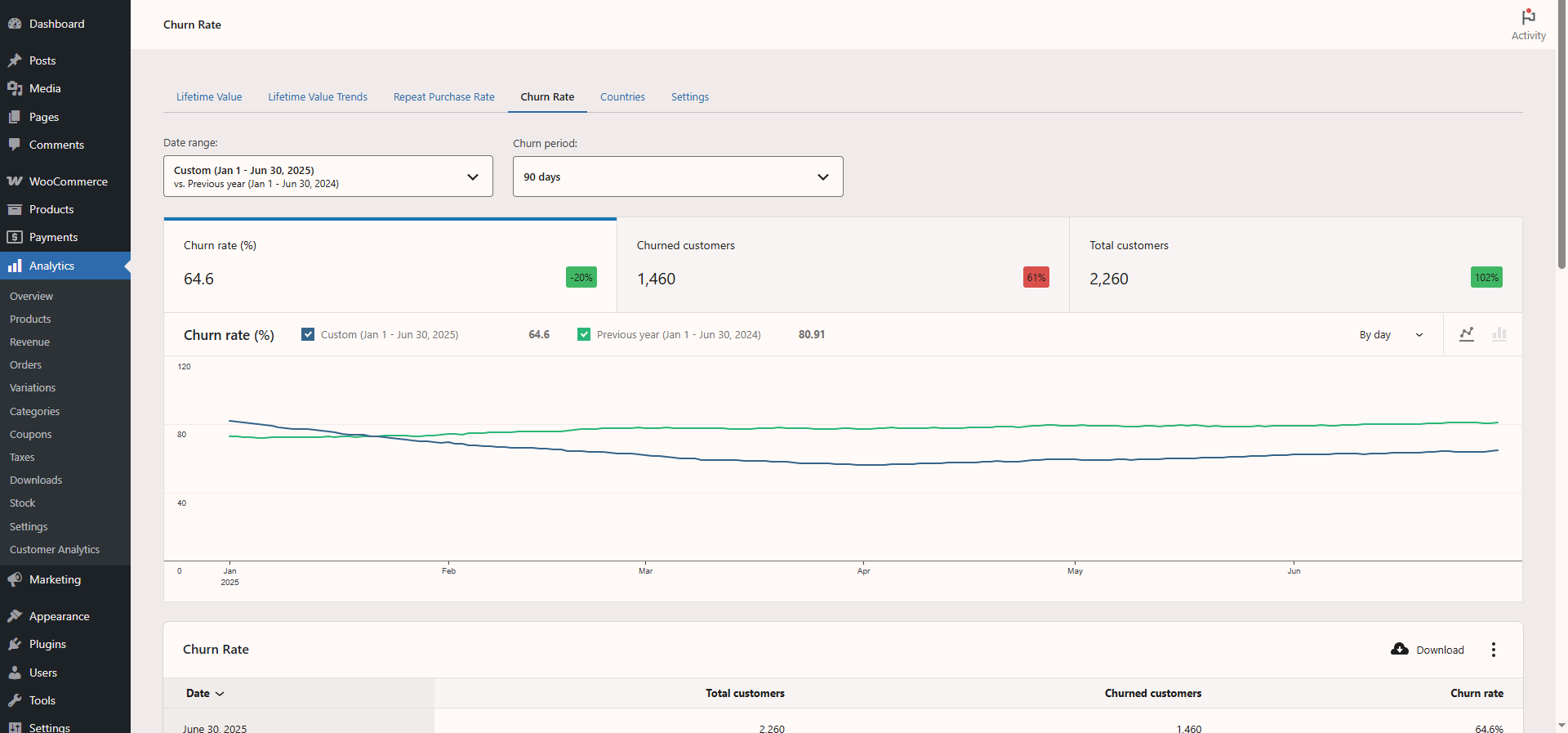The width and height of the screenshot is (1568, 733).
Task: Click the Download cloud icon
Action: tap(1400, 649)
